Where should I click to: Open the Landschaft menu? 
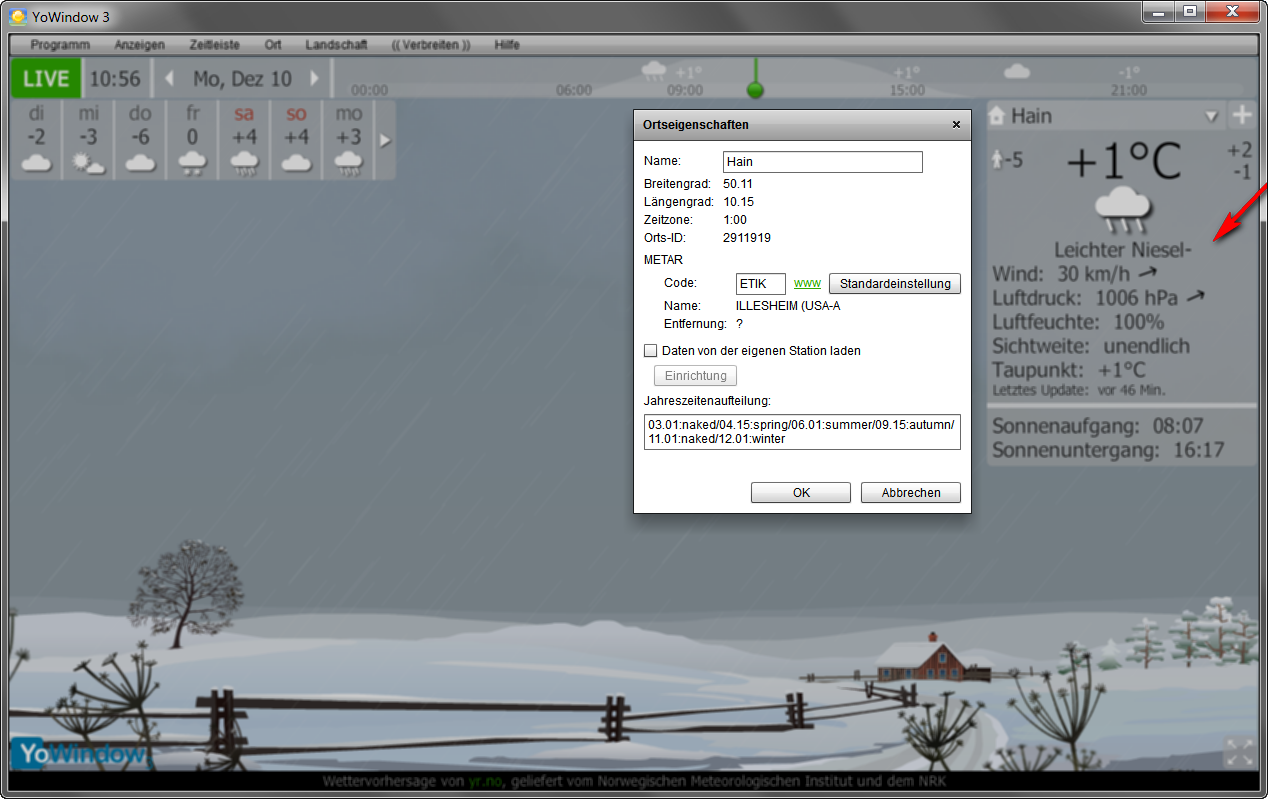pyautogui.click(x=336, y=45)
